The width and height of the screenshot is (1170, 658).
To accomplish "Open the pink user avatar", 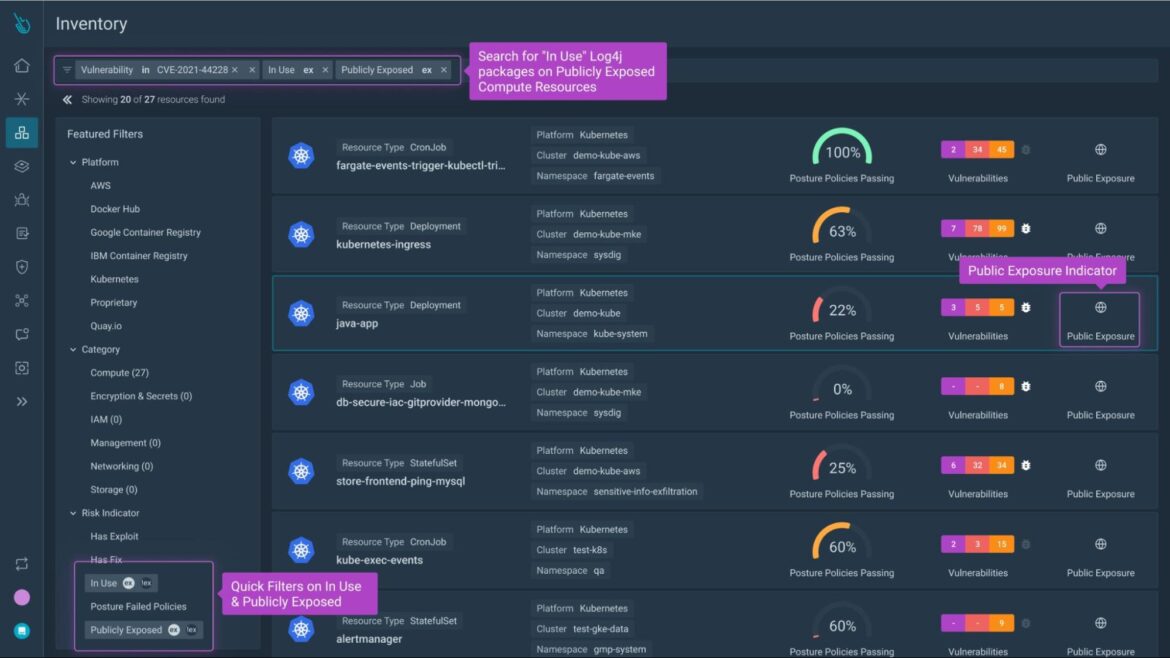I will [22, 598].
